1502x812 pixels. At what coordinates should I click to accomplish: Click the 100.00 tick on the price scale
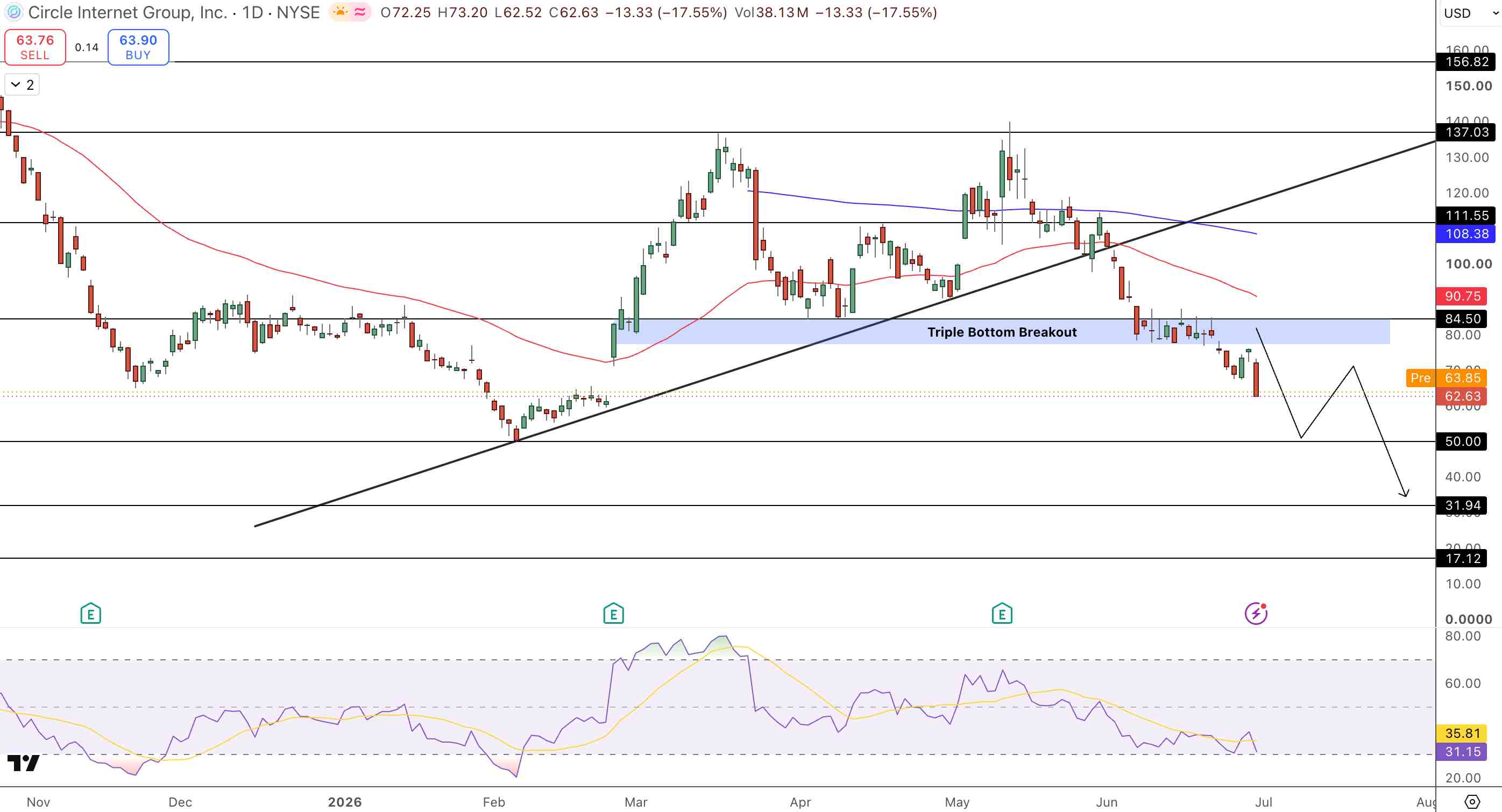point(1468,264)
